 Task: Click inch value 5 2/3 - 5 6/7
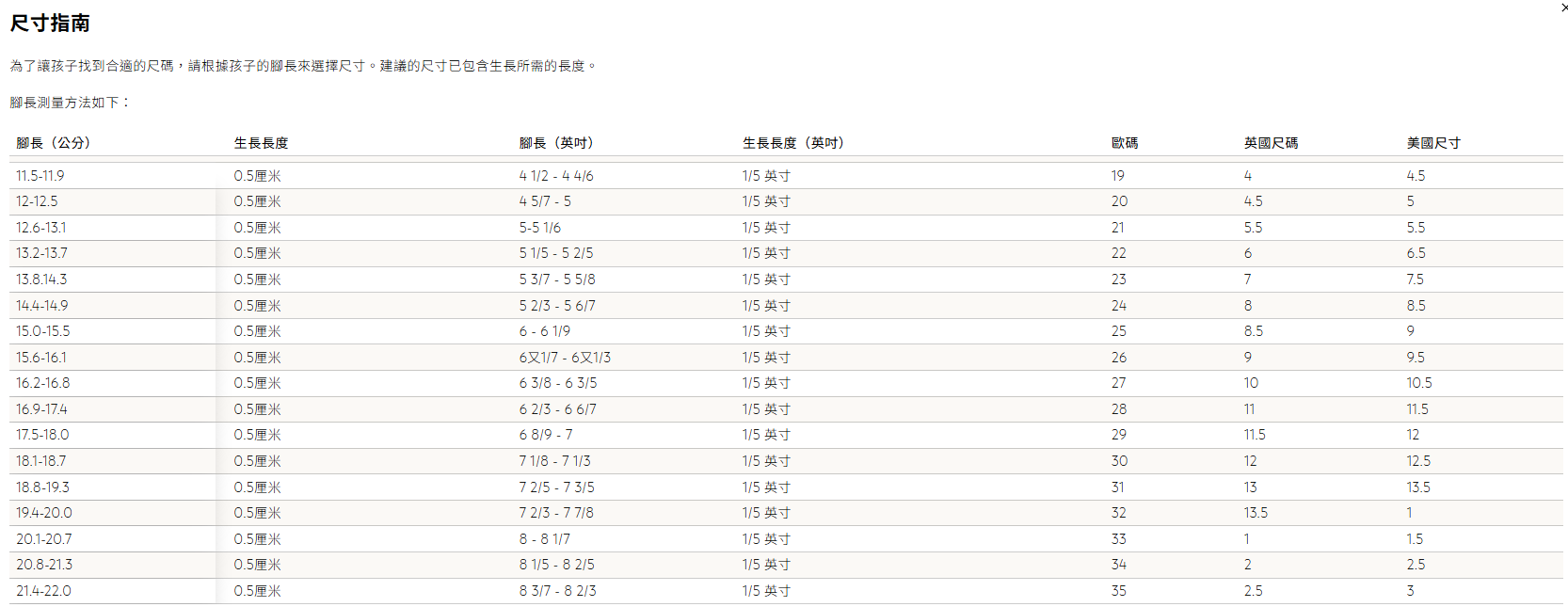click(557, 306)
